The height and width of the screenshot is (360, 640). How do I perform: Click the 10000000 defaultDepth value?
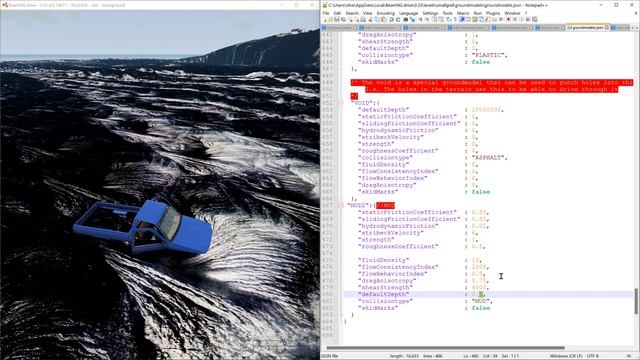[x=487, y=110]
